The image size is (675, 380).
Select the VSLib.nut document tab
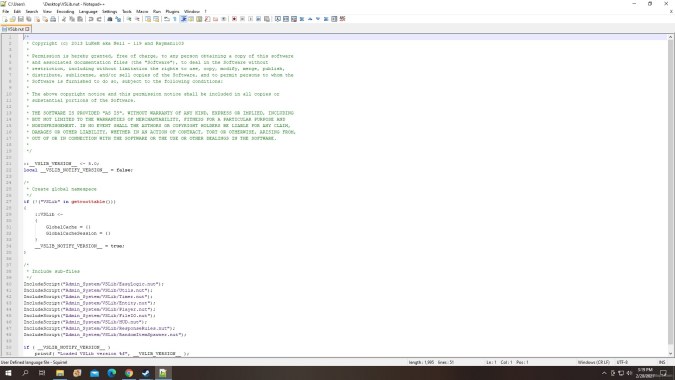(x=15, y=29)
